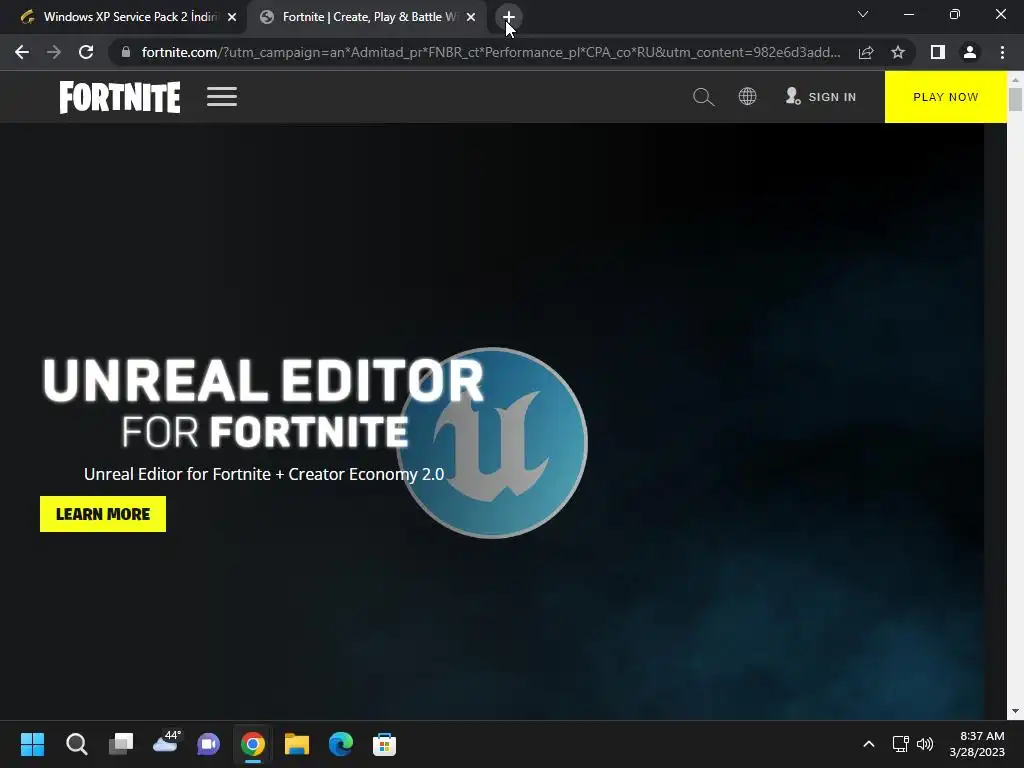1024x768 pixels.
Task: Open Task View on taskbar
Action: [121, 744]
